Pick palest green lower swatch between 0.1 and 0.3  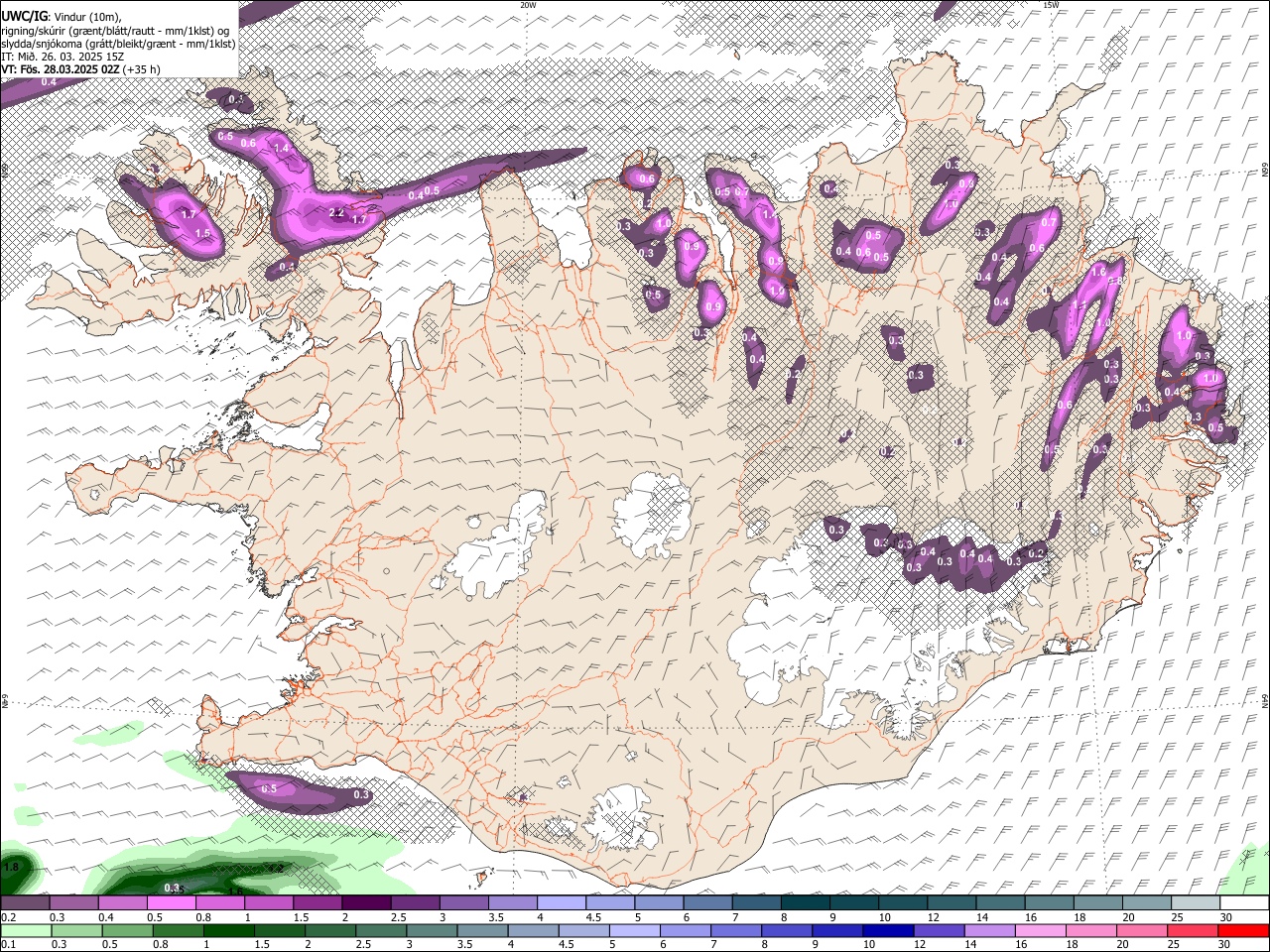click(27, 931)
